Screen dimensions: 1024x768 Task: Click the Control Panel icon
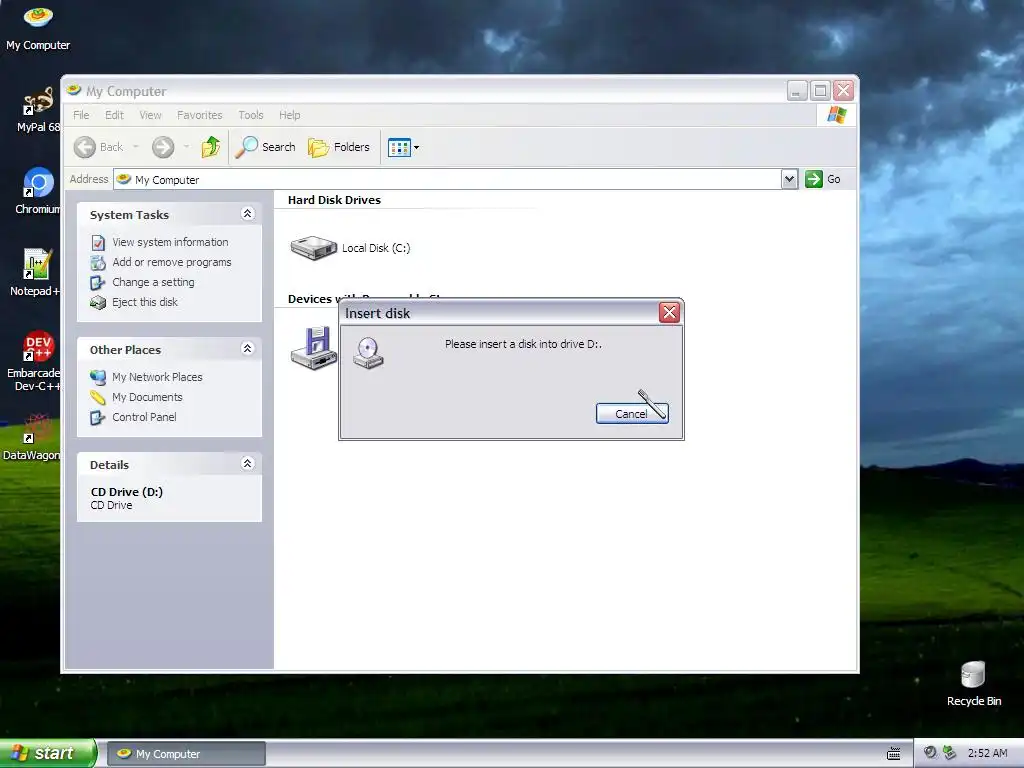coord(98,417)
